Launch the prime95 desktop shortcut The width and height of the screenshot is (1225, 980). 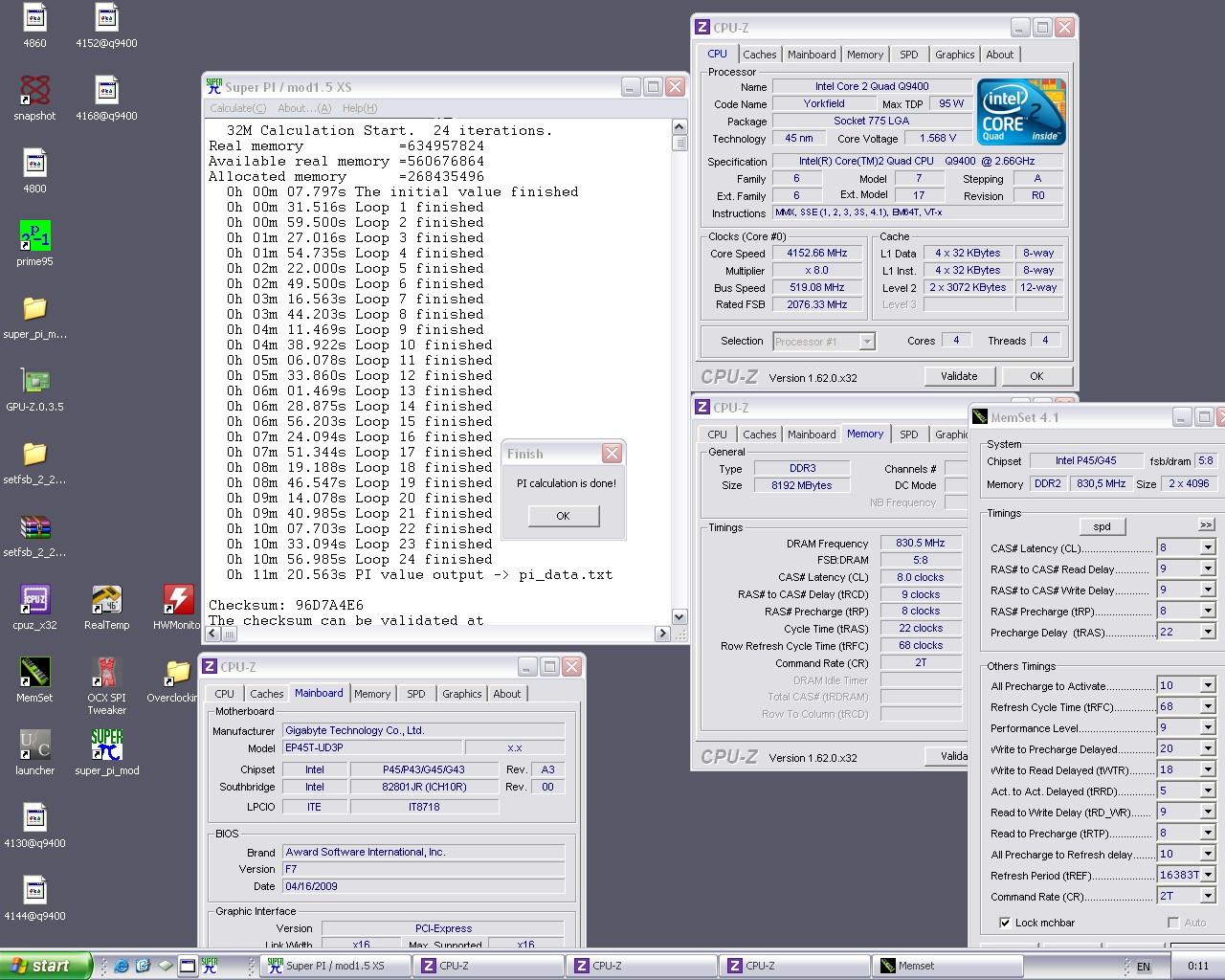point(34,237)
